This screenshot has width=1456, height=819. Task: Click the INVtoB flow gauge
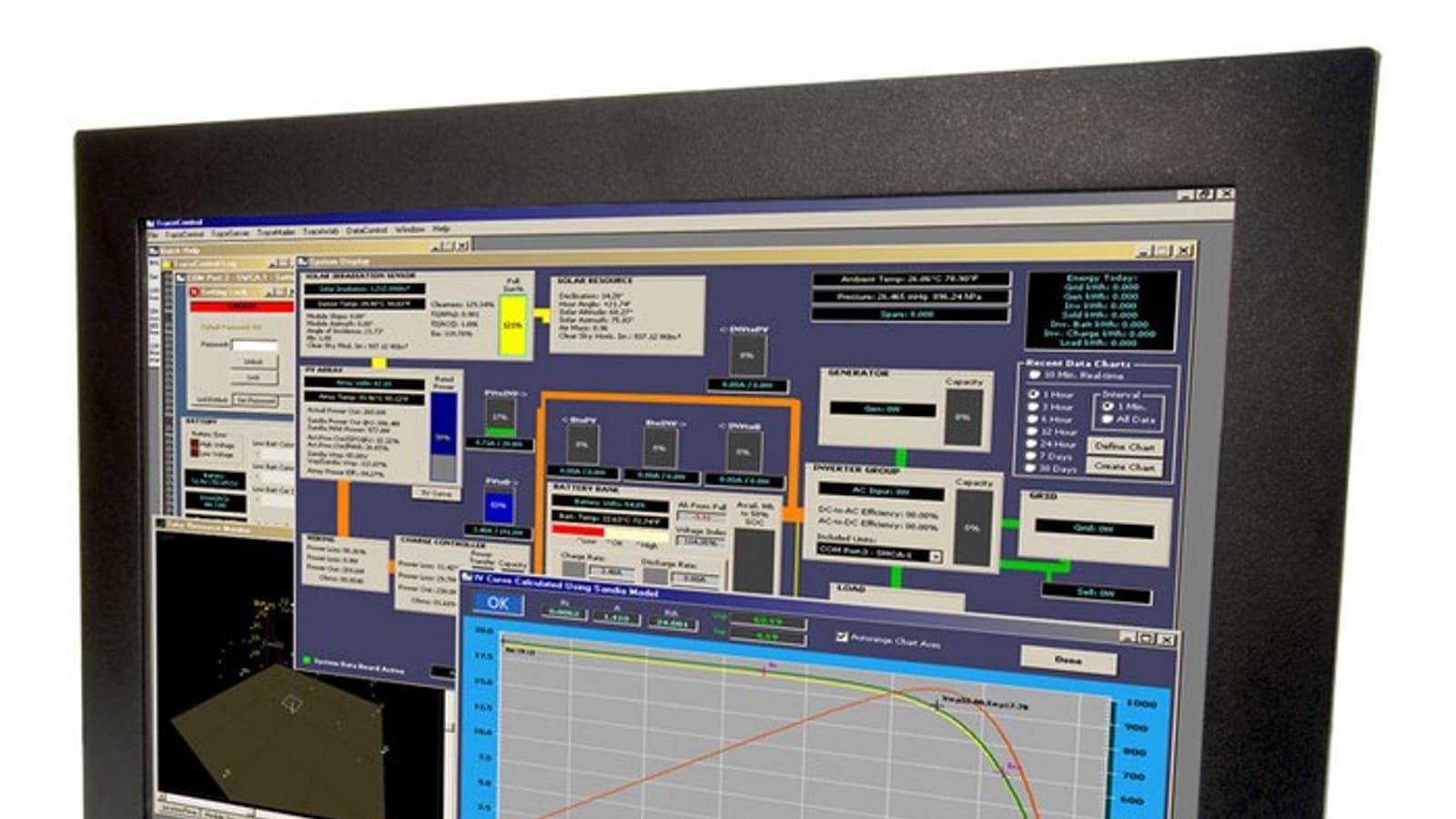(x=743, y=451)
